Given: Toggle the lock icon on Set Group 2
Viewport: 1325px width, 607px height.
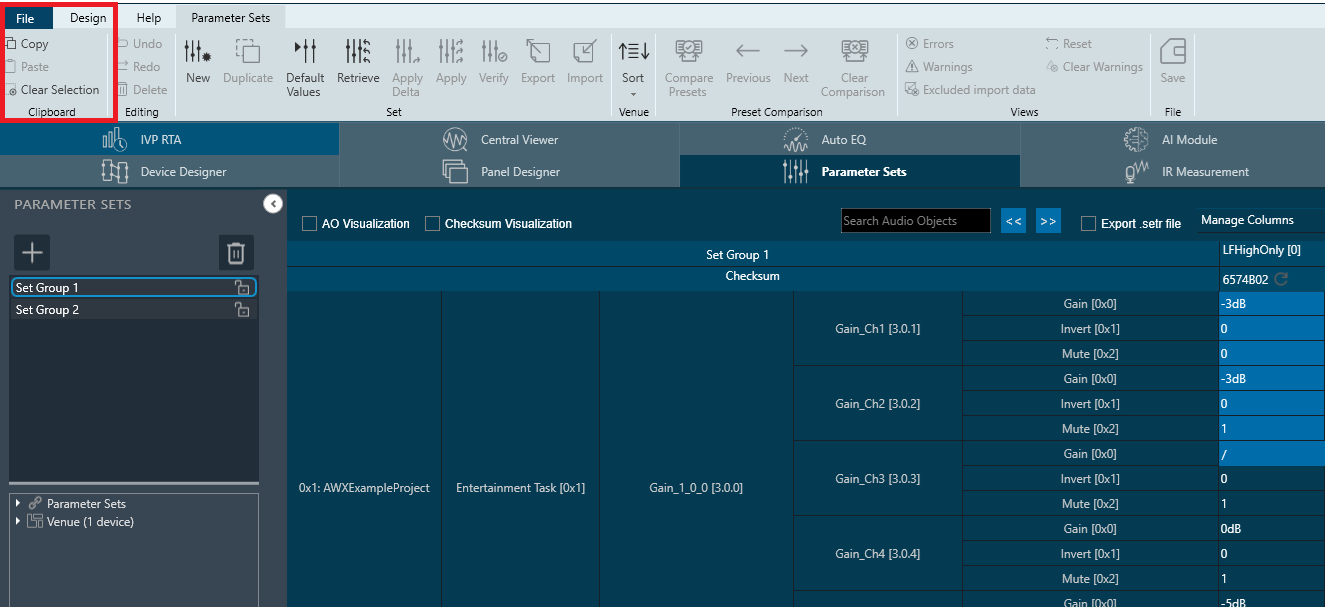Looking at the screenshot, I should tap(242, 310).
